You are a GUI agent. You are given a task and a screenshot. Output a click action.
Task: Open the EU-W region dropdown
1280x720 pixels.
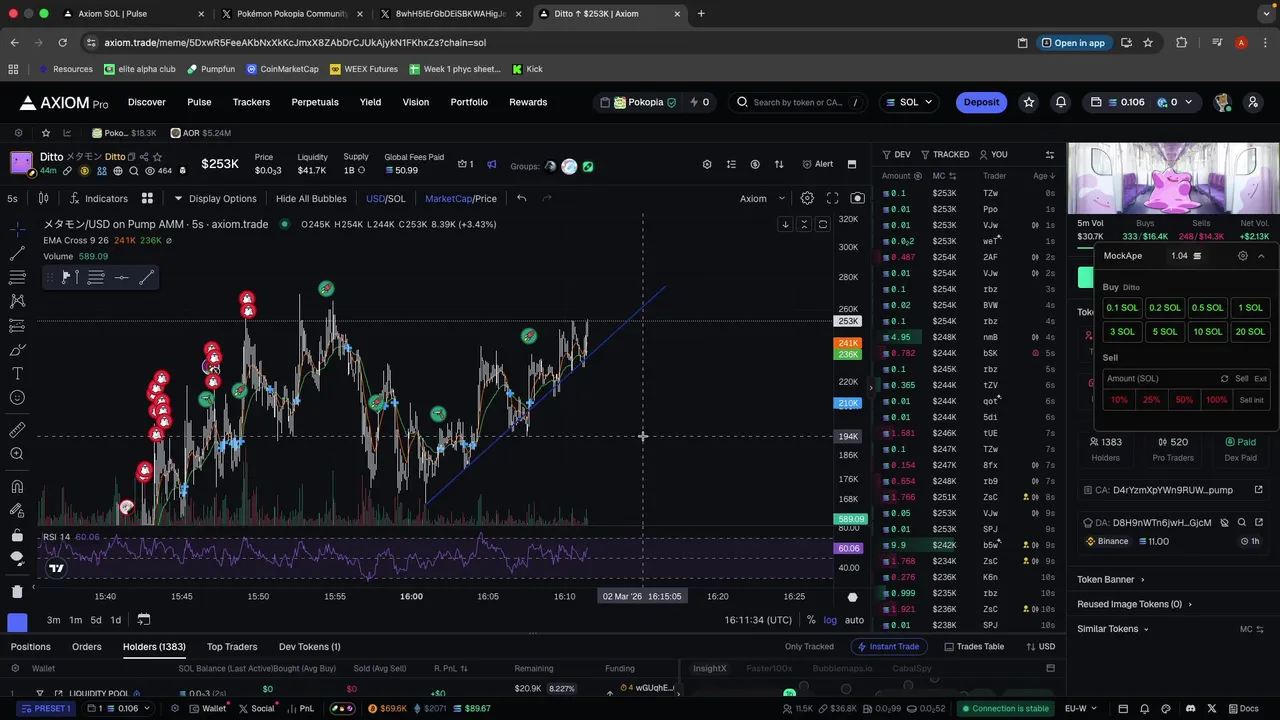pyautogui.click(x=1080, y=708)
